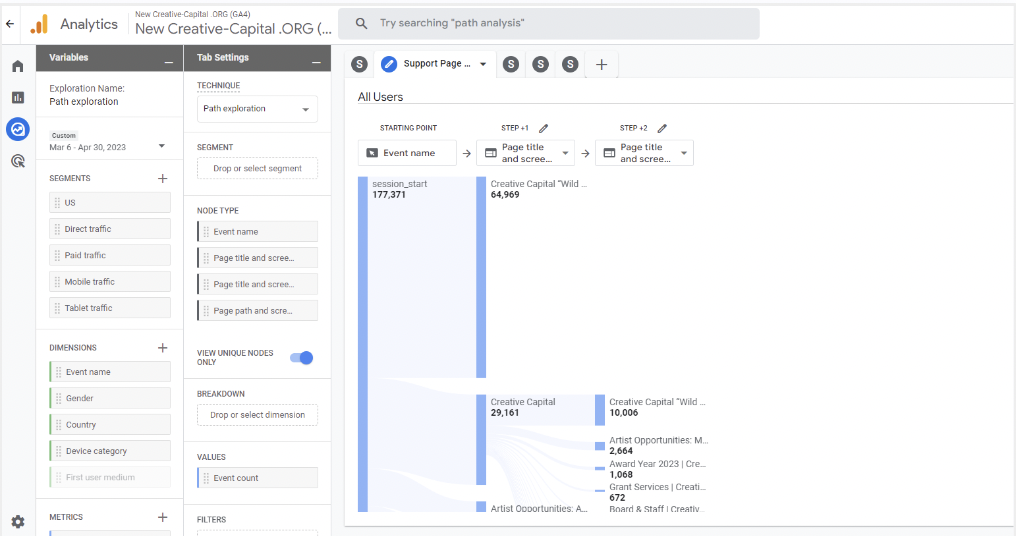Add a new dimension with the plus icon

(x=163, y=348)
